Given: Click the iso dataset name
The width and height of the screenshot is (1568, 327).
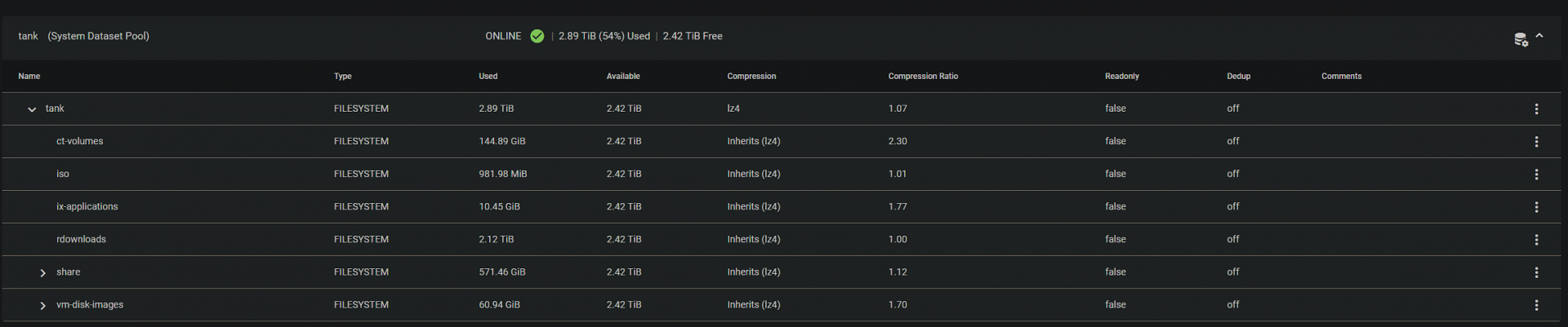Looking at the screenshot, I should click(x=63, y=174).
